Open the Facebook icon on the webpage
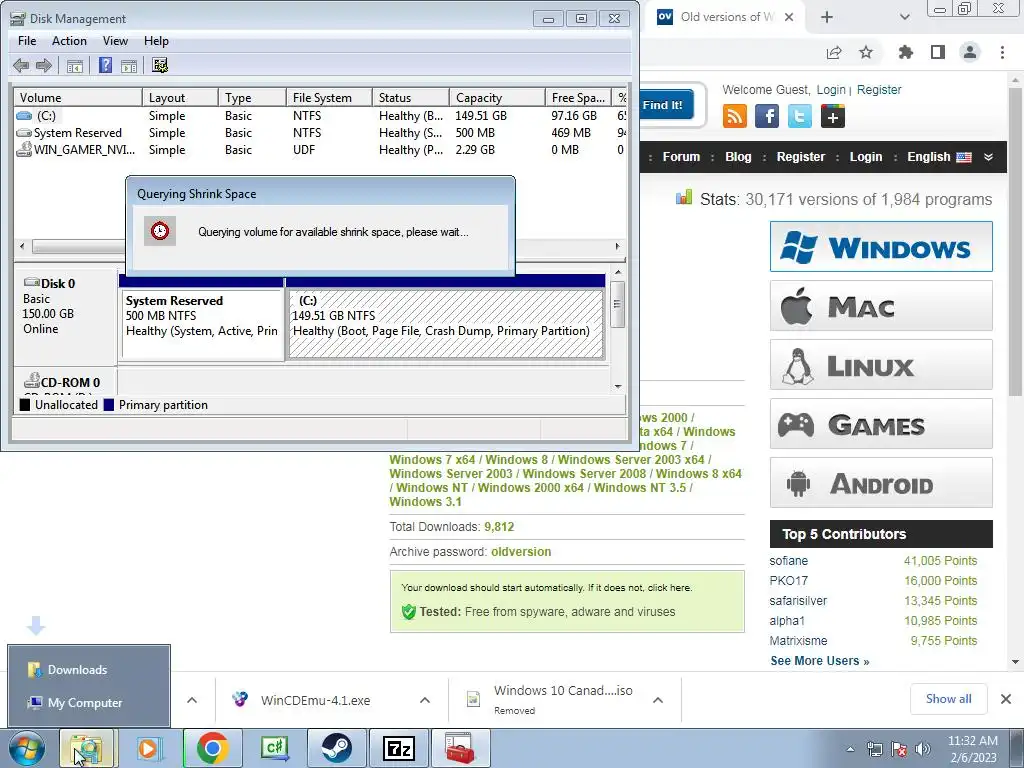Screen dimensions: 1024x768 (767, 116)
